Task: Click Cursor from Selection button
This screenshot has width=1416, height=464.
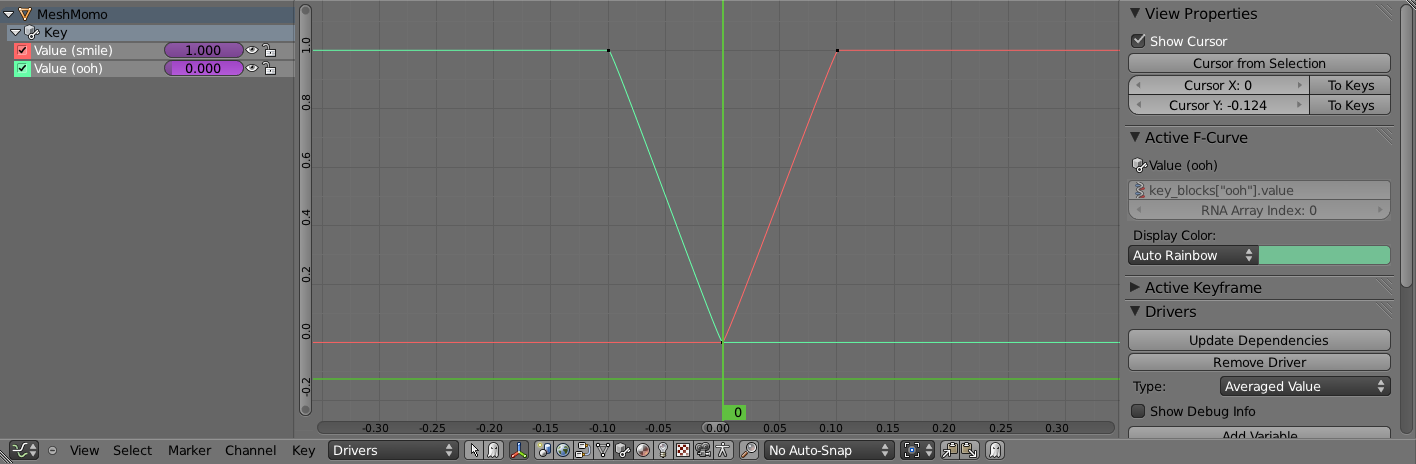Action: click(x=1259, y=63)
